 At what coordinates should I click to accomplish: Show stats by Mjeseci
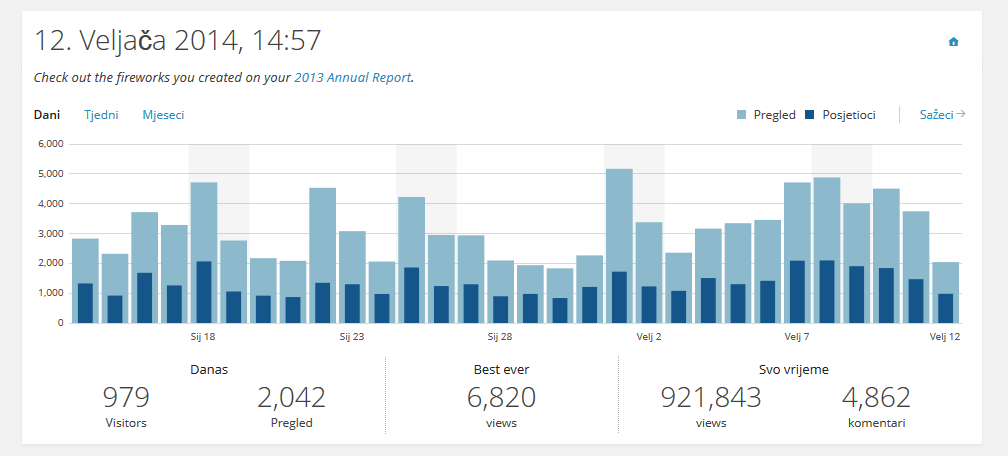click(163, 115)
